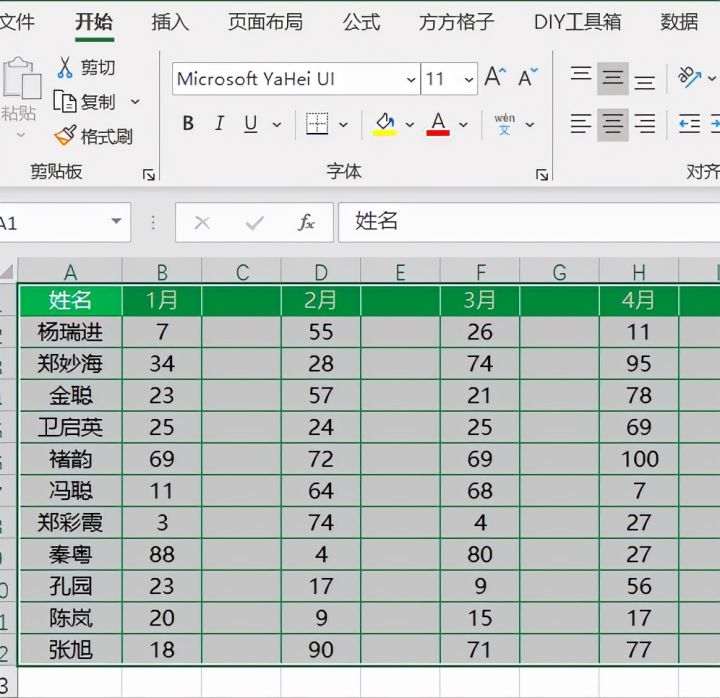720x698 pixels.
Task: Click the select all corner triangle
Action: pyautogui.click(x=7, y=271)
